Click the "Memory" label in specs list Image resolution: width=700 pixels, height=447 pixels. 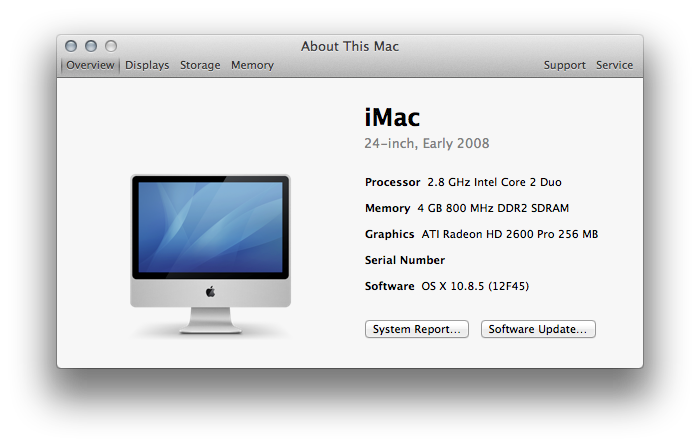tap(388, 208)
